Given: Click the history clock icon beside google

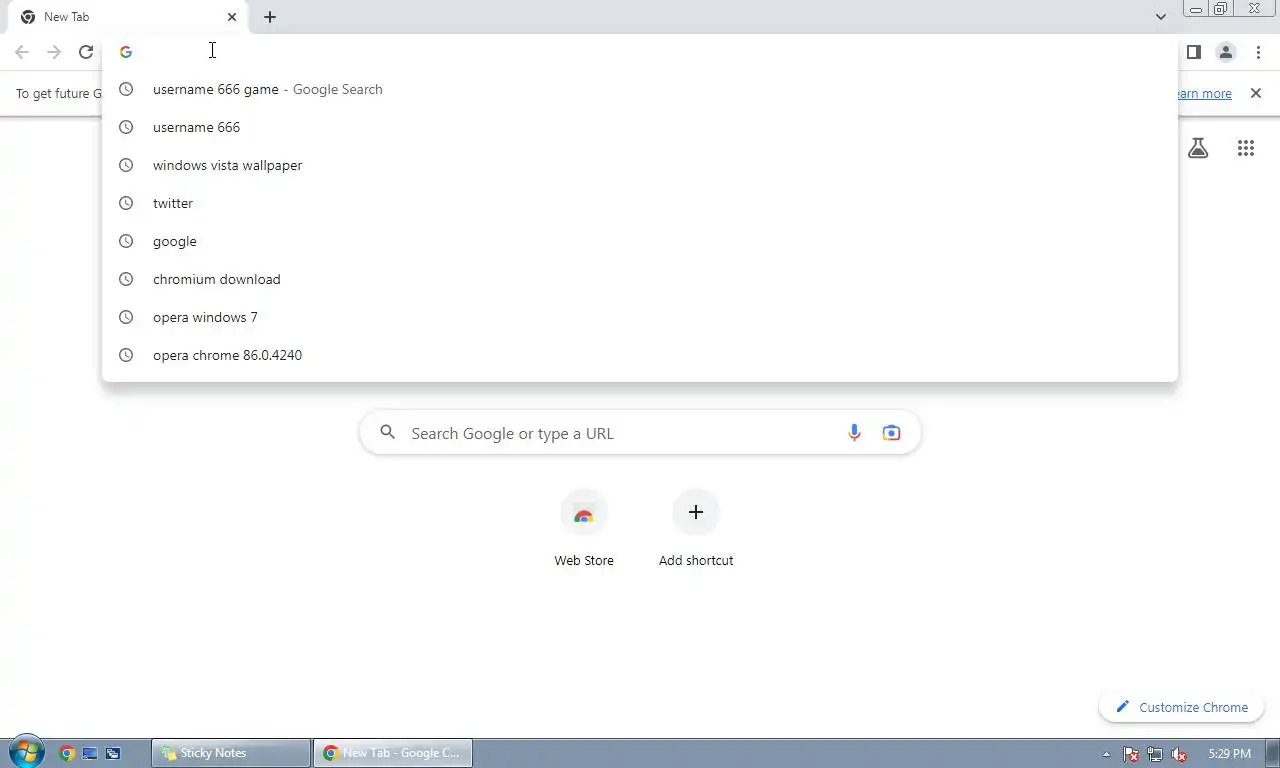Looking at the screenshot, I should point(126,241).
